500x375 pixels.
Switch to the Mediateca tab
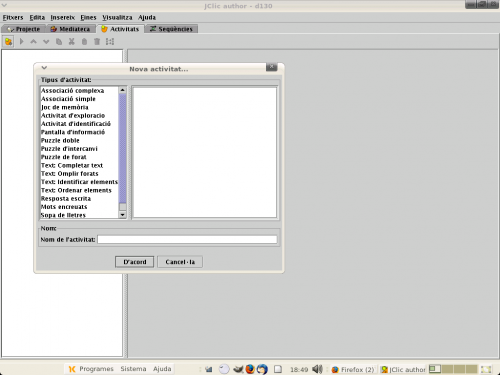click(71, 29)
